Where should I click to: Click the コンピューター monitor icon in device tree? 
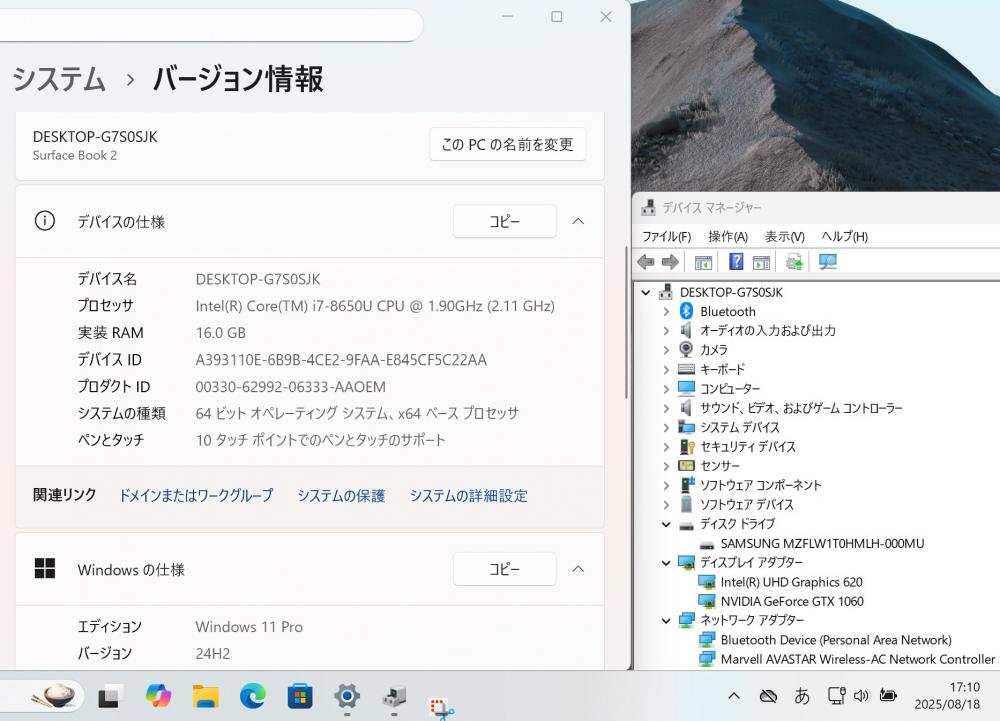(686, 388)
